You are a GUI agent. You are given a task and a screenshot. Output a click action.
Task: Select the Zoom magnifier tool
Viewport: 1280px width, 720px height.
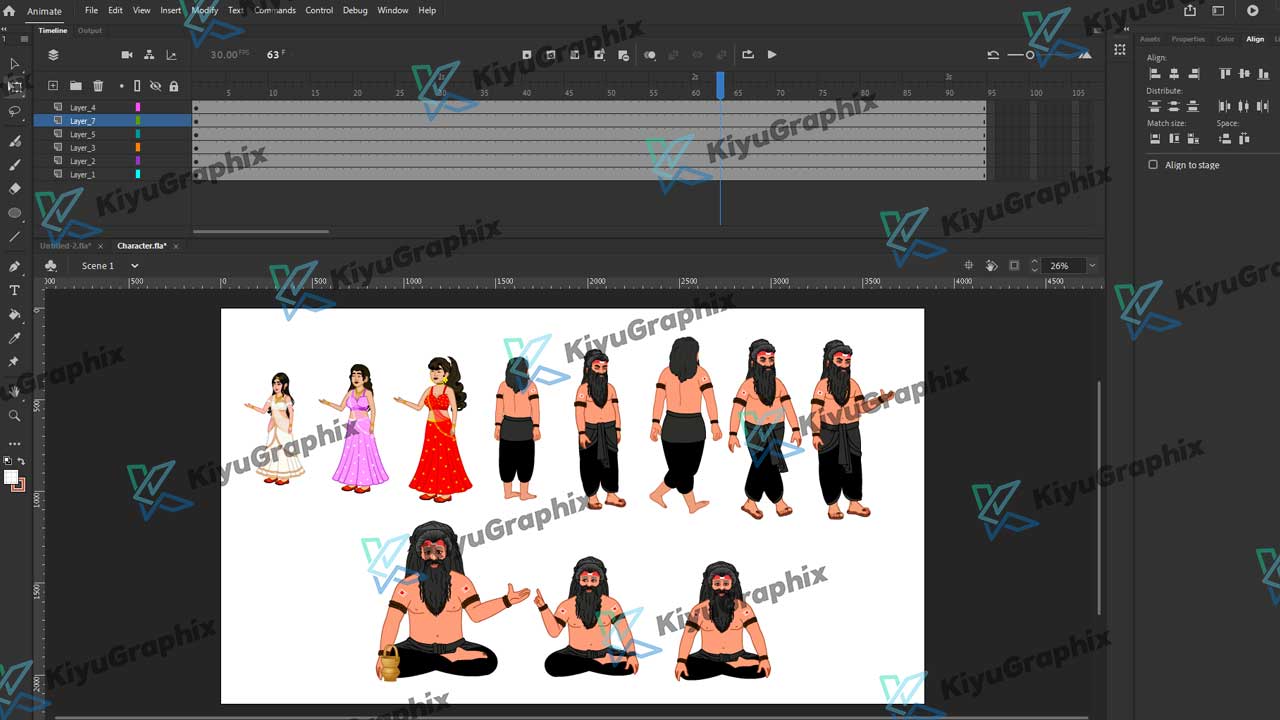pyautogui.click(x=14, y=415)
